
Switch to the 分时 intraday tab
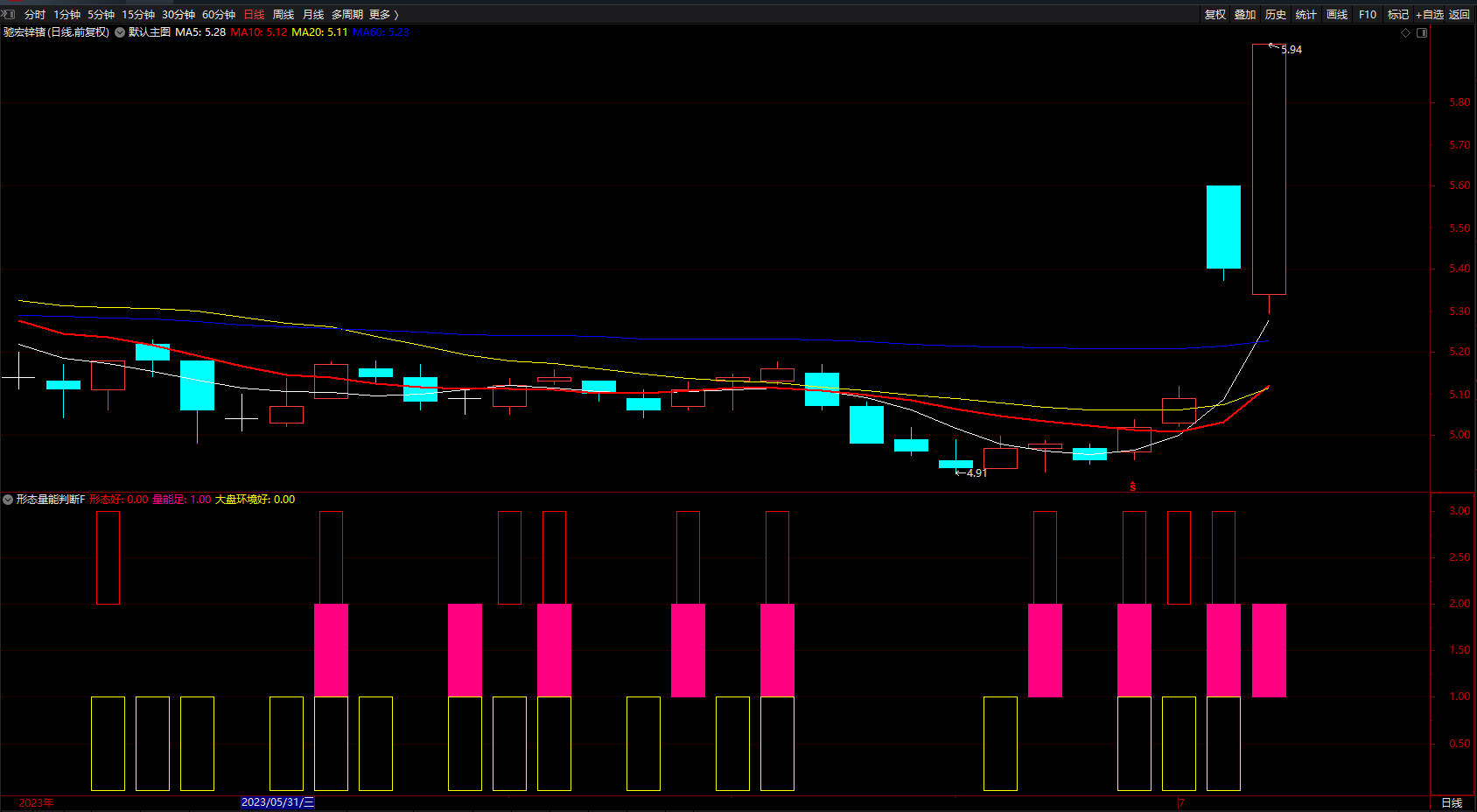coord(35,14)
